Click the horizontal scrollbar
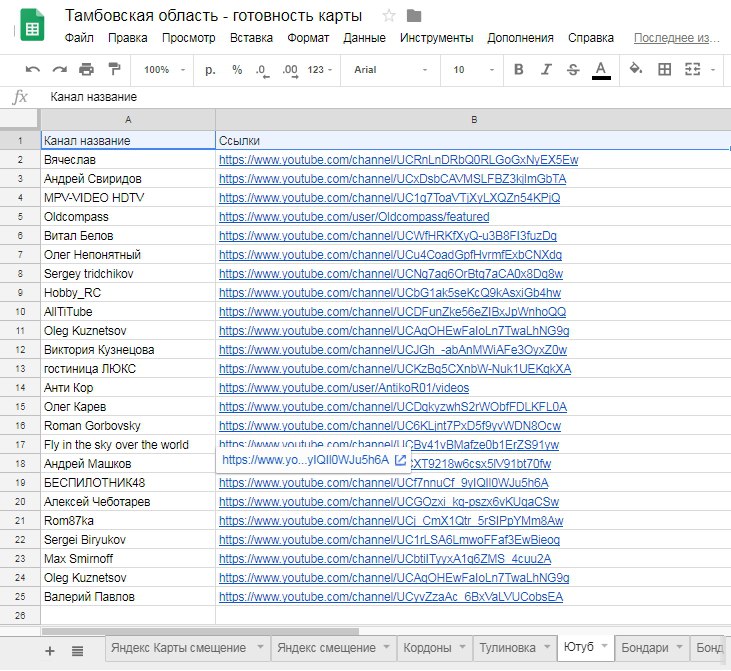This screenshot has height=671, width=731. point(200,632)
